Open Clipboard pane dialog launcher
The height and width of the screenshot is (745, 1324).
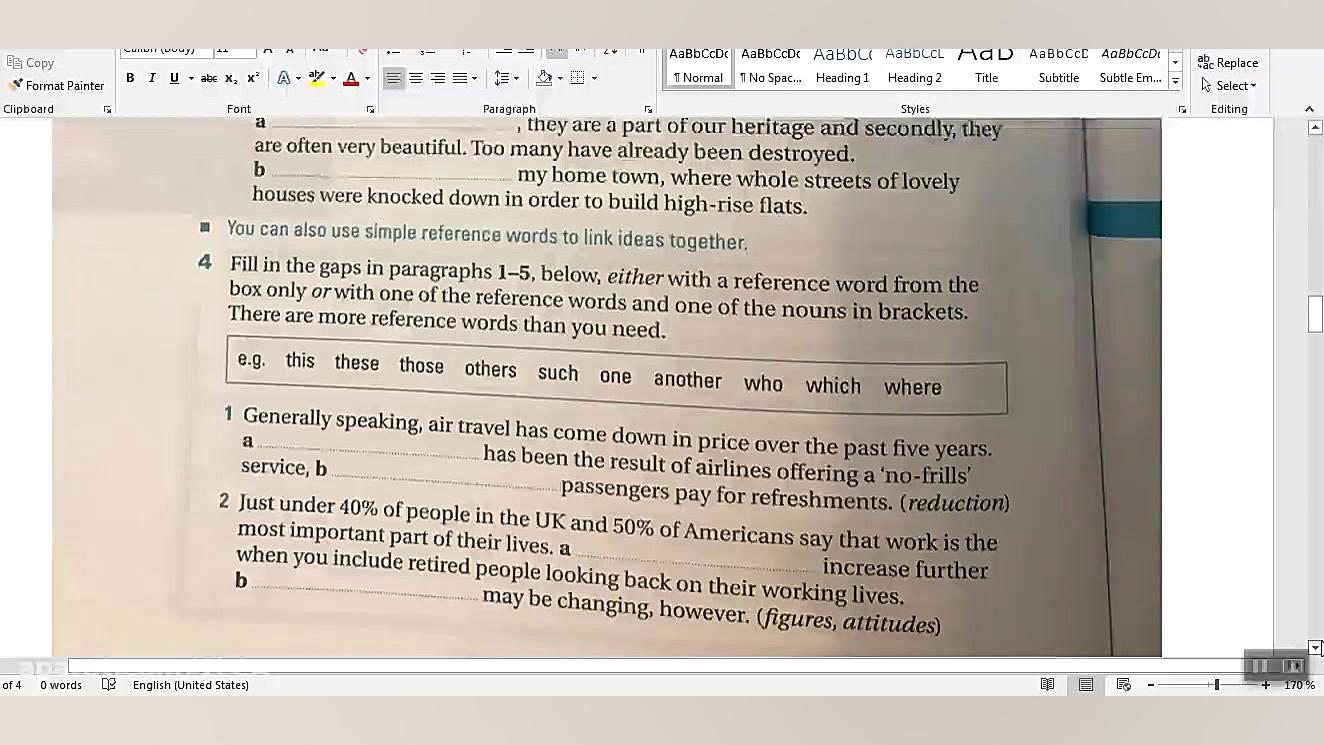[108, 109]
